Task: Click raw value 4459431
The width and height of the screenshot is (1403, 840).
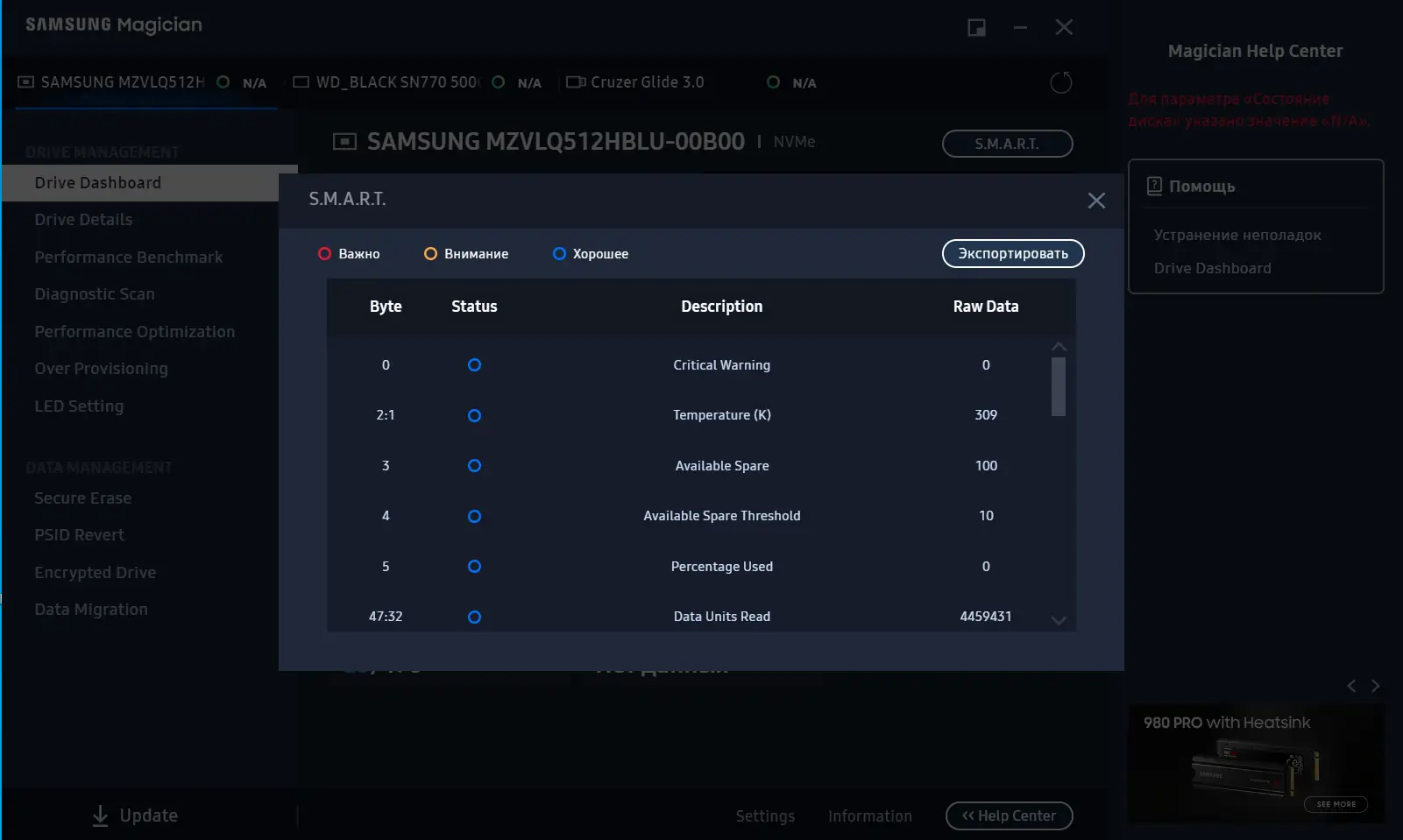Action: [x=986, y=617]
